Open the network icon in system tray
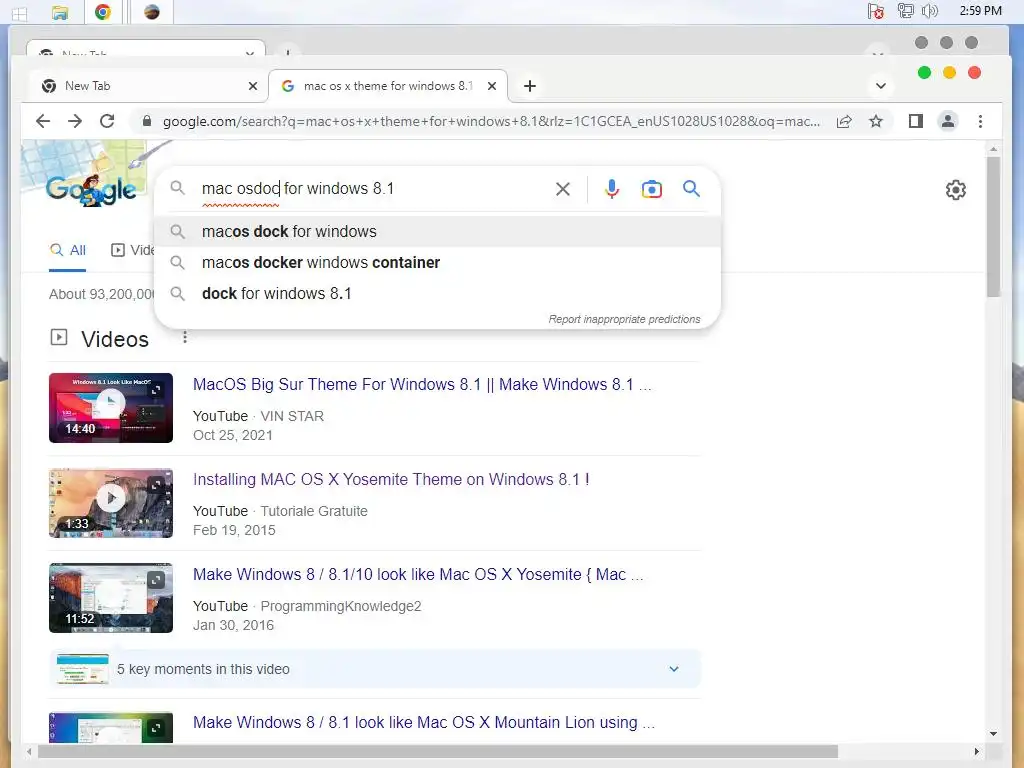 coord(905,10)
